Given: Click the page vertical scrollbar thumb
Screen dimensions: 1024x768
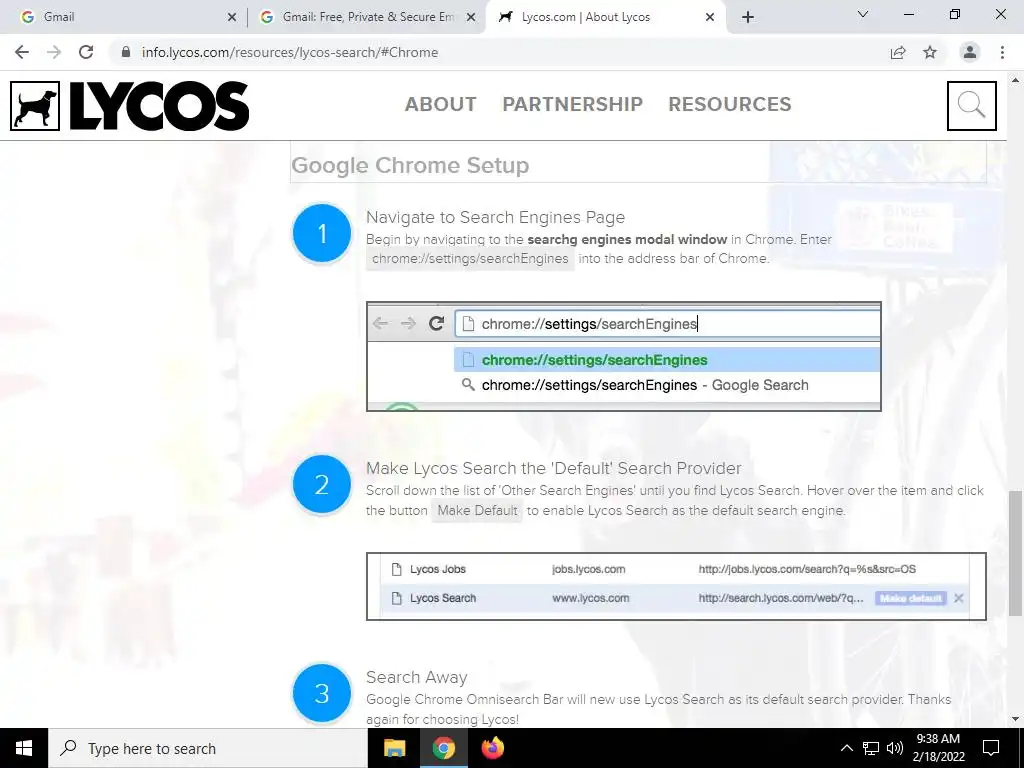Looking at the screenshot, I should pos(1015,553).
